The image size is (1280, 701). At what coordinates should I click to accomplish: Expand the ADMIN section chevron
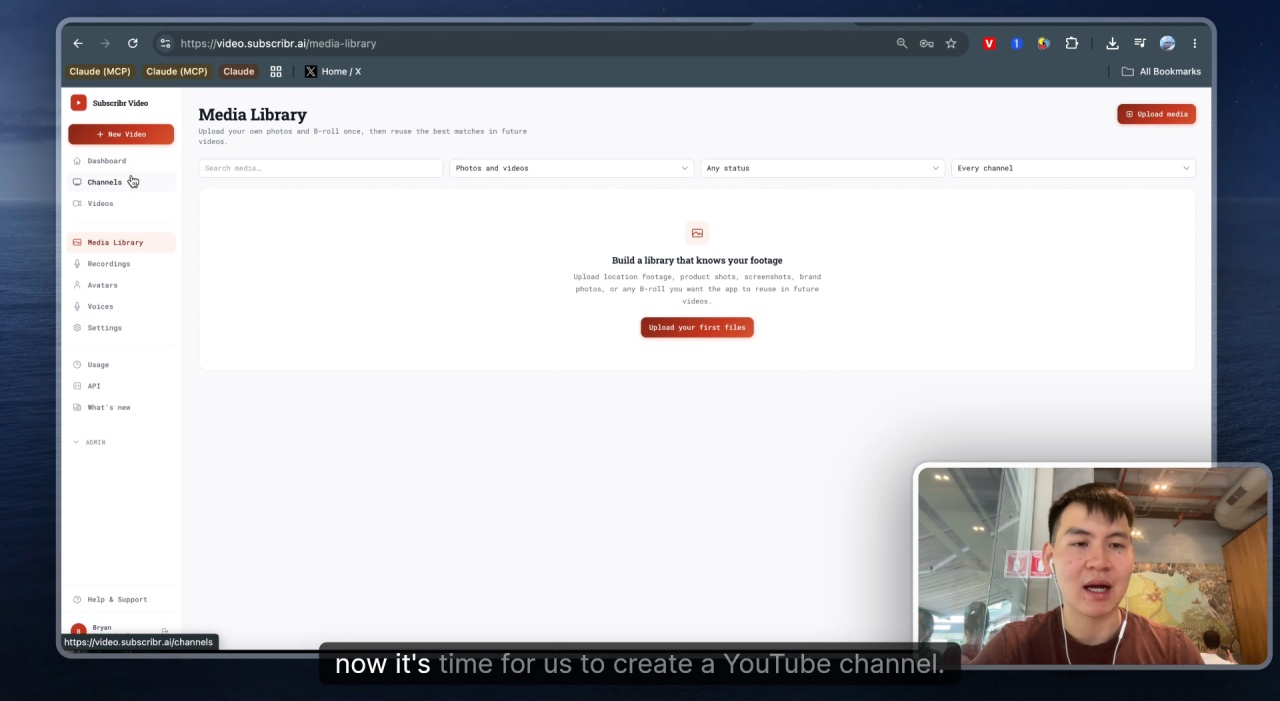click(77, 442)
